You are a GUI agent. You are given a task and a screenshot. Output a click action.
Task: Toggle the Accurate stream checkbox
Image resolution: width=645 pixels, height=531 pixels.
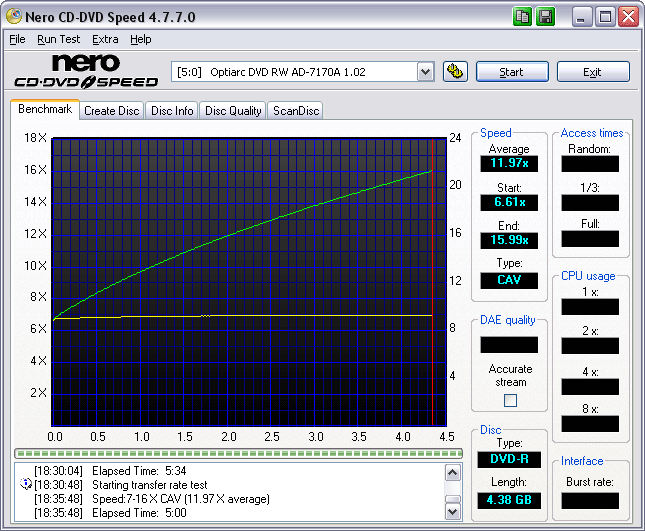pos(510,401)
